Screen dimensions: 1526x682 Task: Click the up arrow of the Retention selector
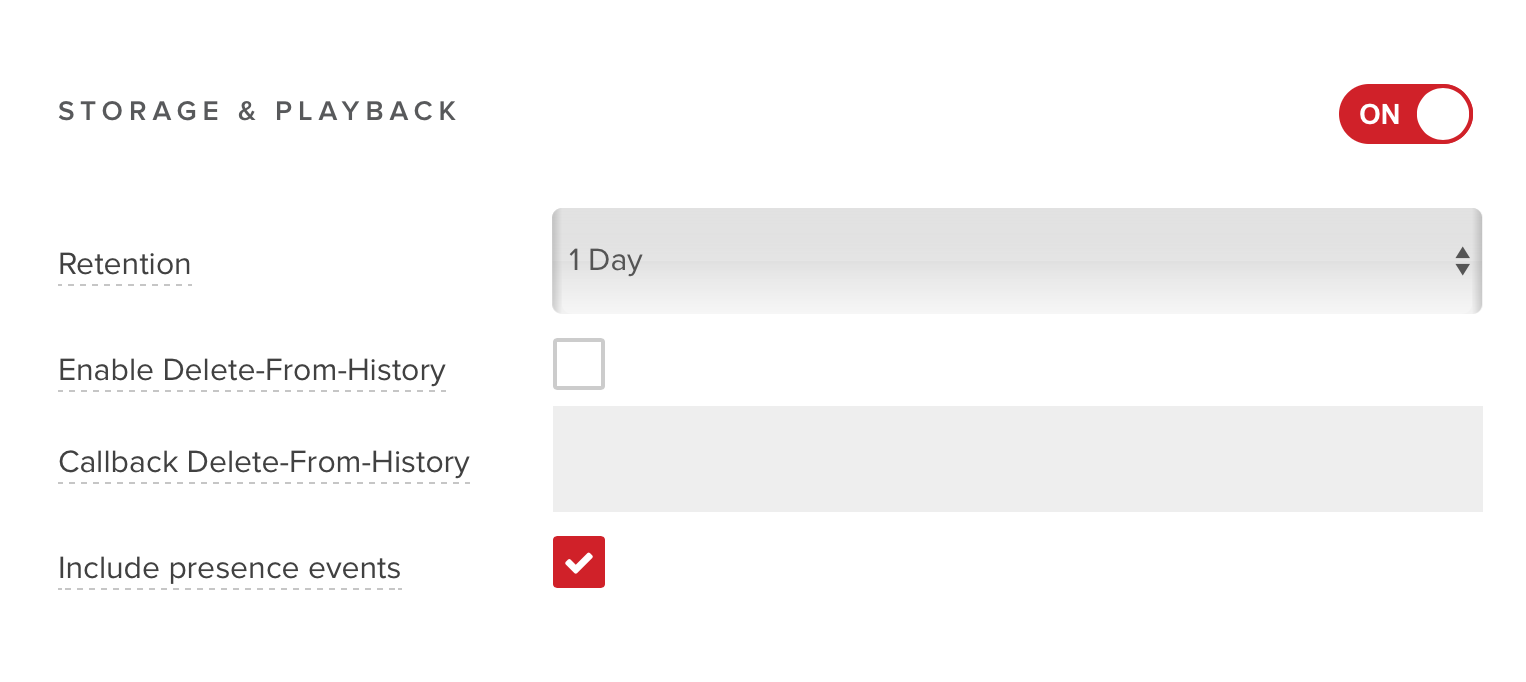tap(1462, 253)
